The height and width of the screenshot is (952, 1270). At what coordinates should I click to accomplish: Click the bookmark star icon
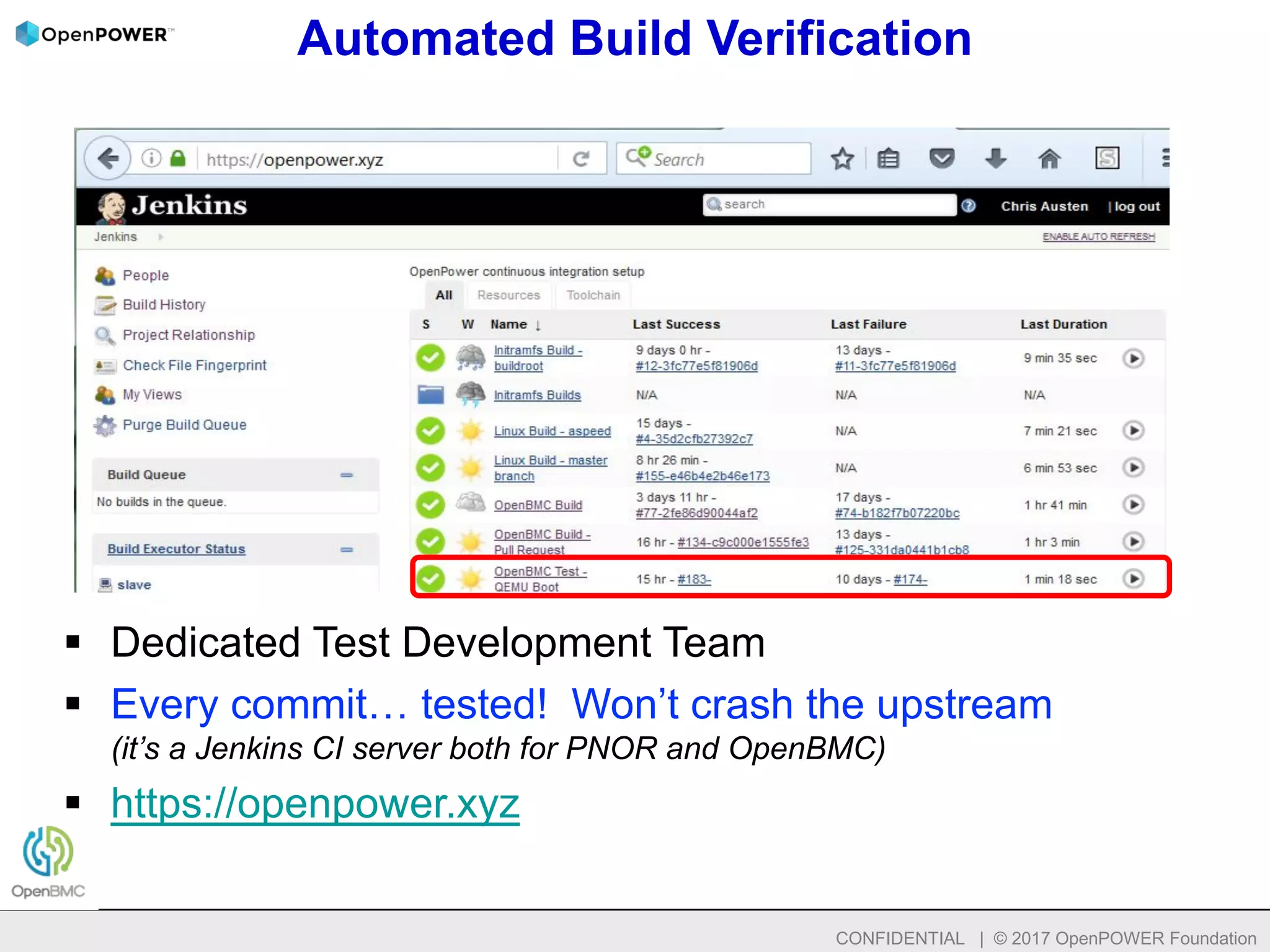point(842,159)
